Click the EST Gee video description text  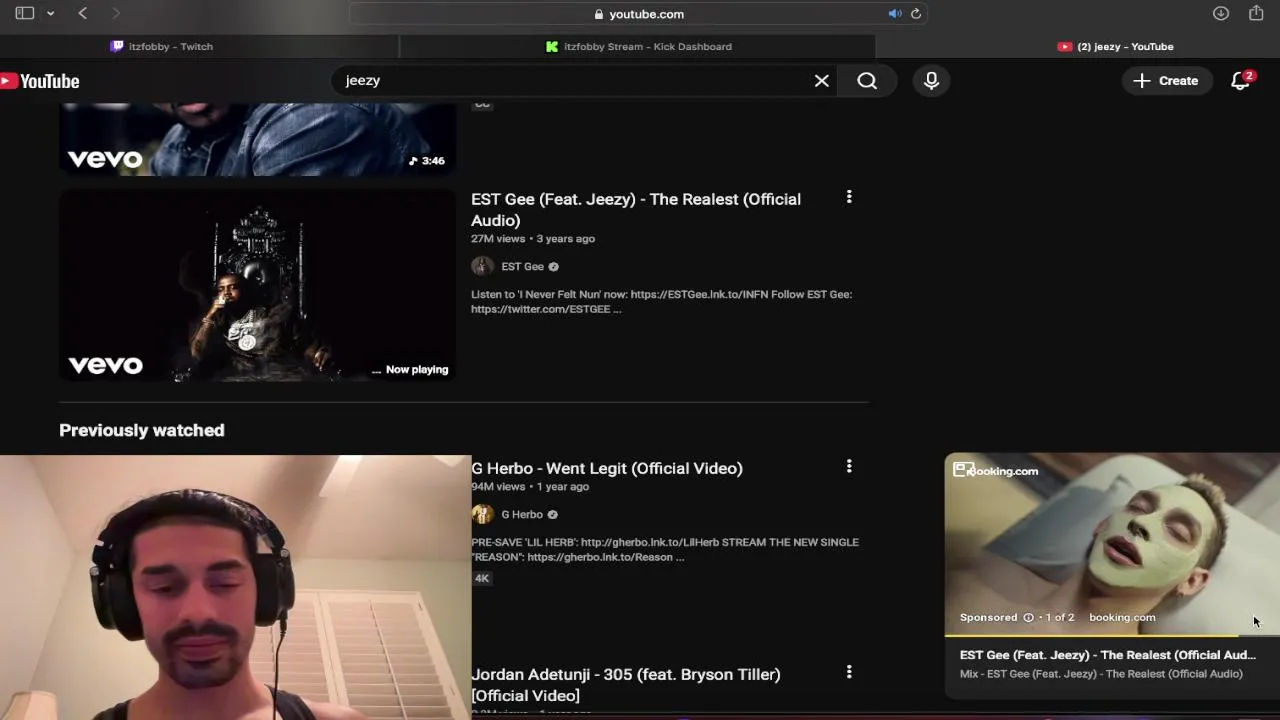click(661, 302)
